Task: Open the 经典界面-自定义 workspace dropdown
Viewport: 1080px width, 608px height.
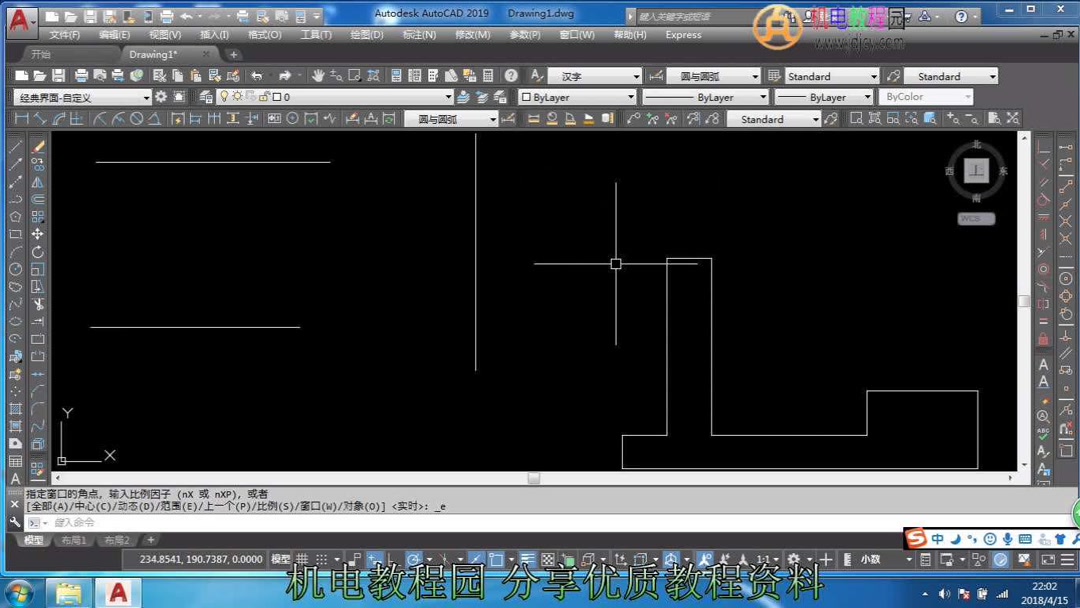Action: coord(147,96)
